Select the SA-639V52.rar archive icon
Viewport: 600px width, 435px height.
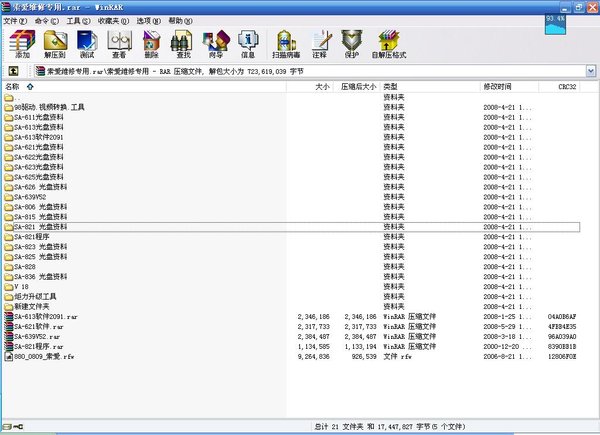[8, 336]
